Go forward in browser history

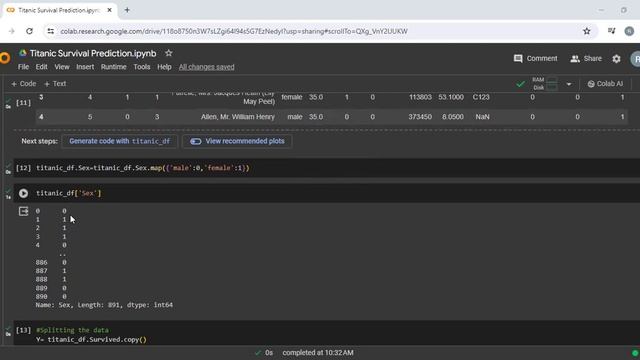11,31
